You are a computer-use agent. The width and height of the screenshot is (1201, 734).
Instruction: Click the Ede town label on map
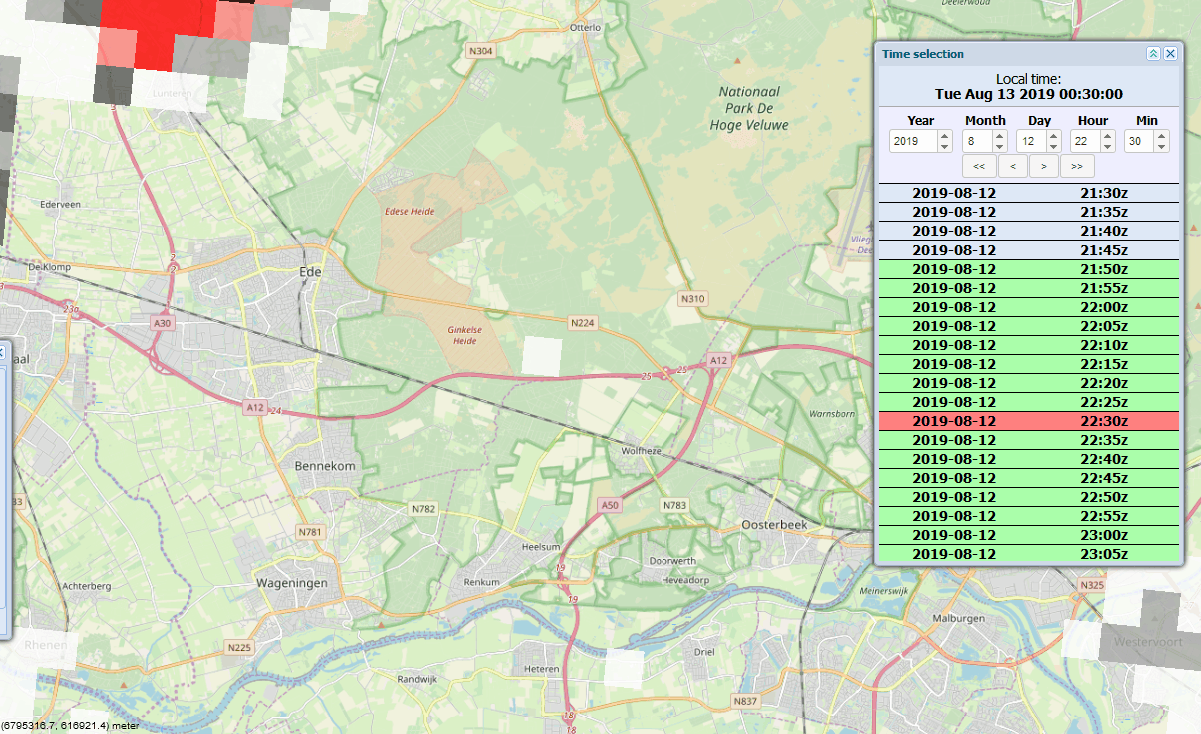(x=310, y=271)
